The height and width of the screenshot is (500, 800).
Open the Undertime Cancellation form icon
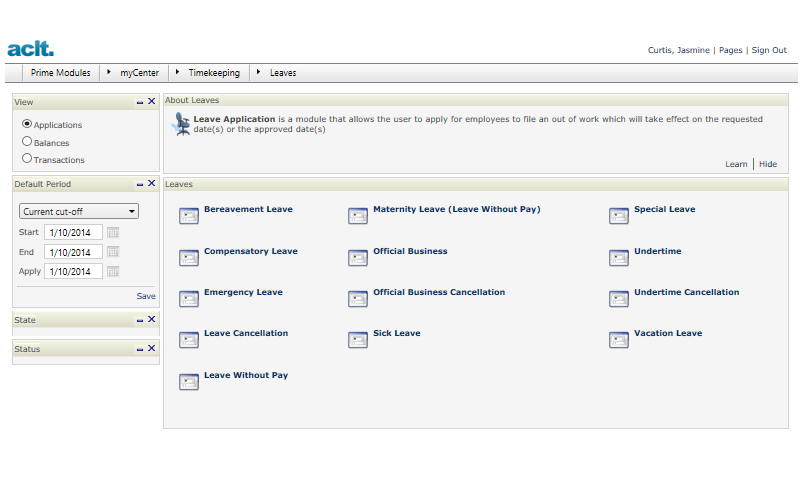pyautogui.click(x=619, y=298)
